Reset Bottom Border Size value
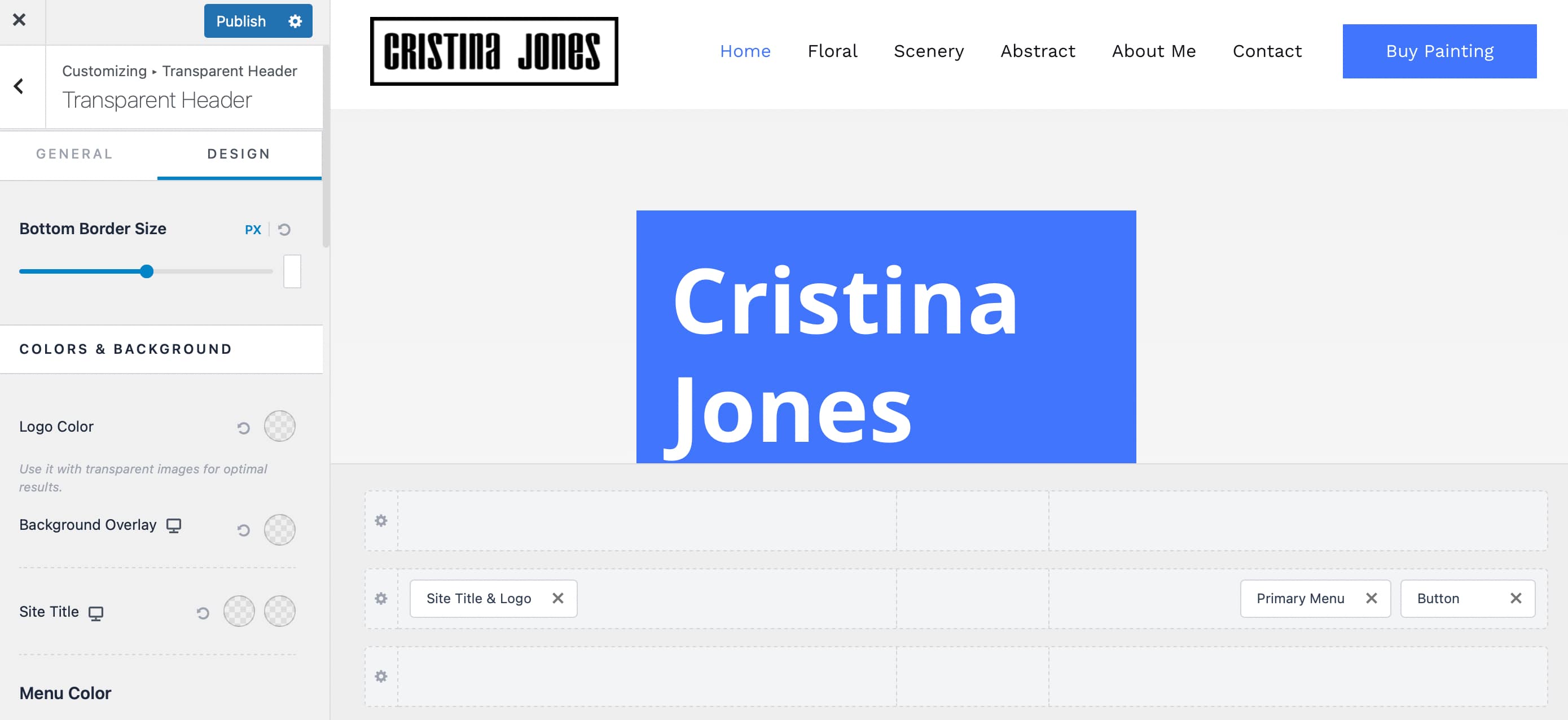Viewport: 1568px width, 720px height. coord(284,230)
